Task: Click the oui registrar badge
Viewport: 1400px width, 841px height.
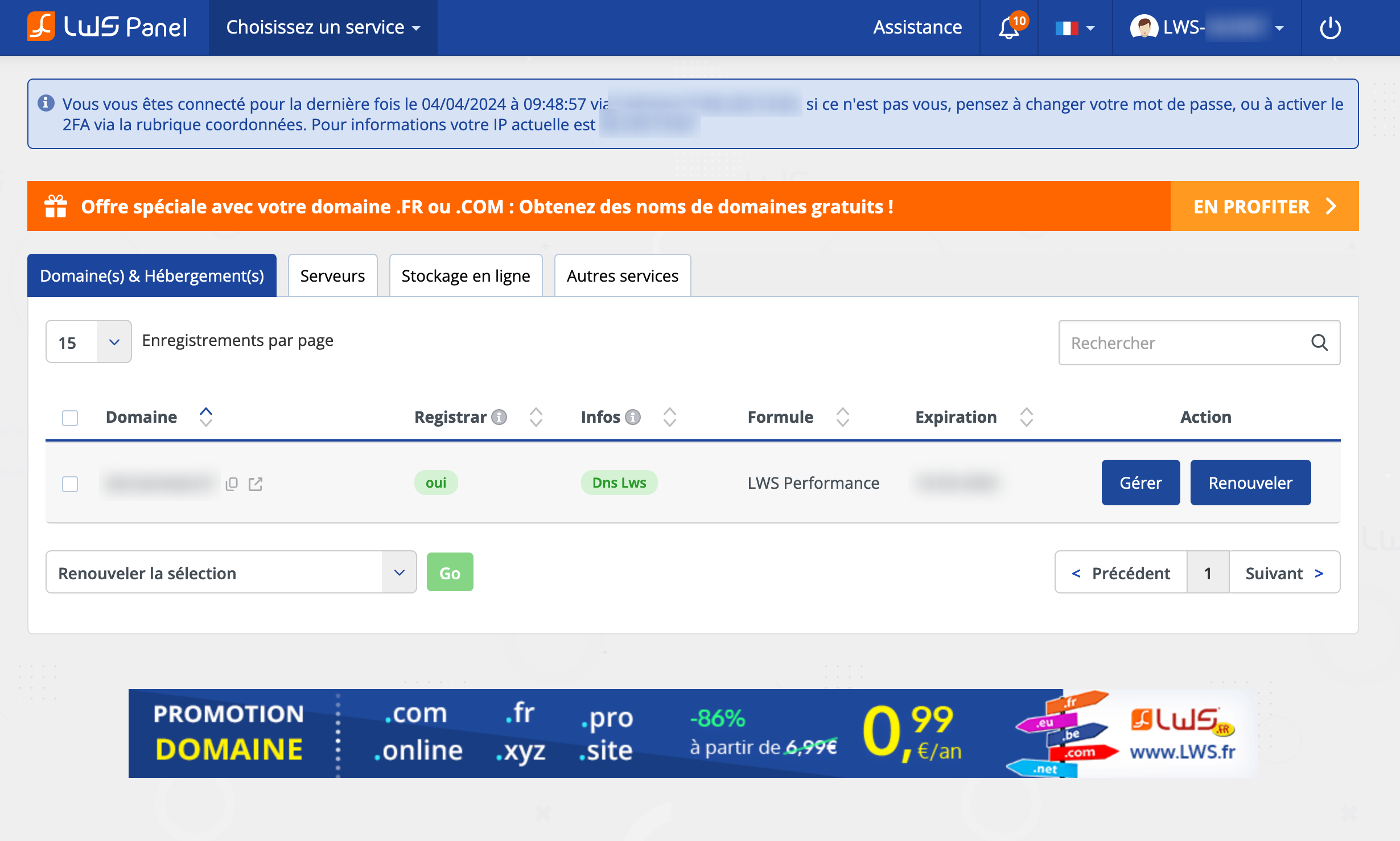Action: pyautogui.click(x=436, y=483)
